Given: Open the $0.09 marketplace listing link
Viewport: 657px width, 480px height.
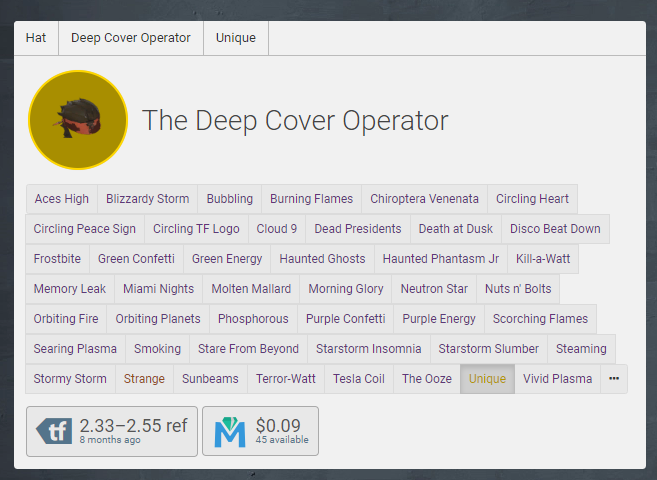Looking at the screenshot, I should point(260,431).
